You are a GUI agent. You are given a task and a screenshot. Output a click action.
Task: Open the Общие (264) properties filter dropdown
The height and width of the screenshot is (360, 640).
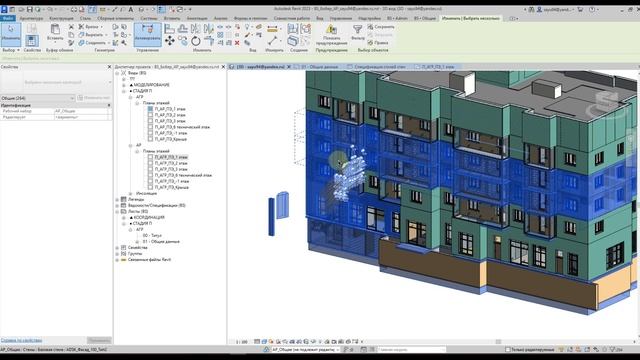click(38, 98)
